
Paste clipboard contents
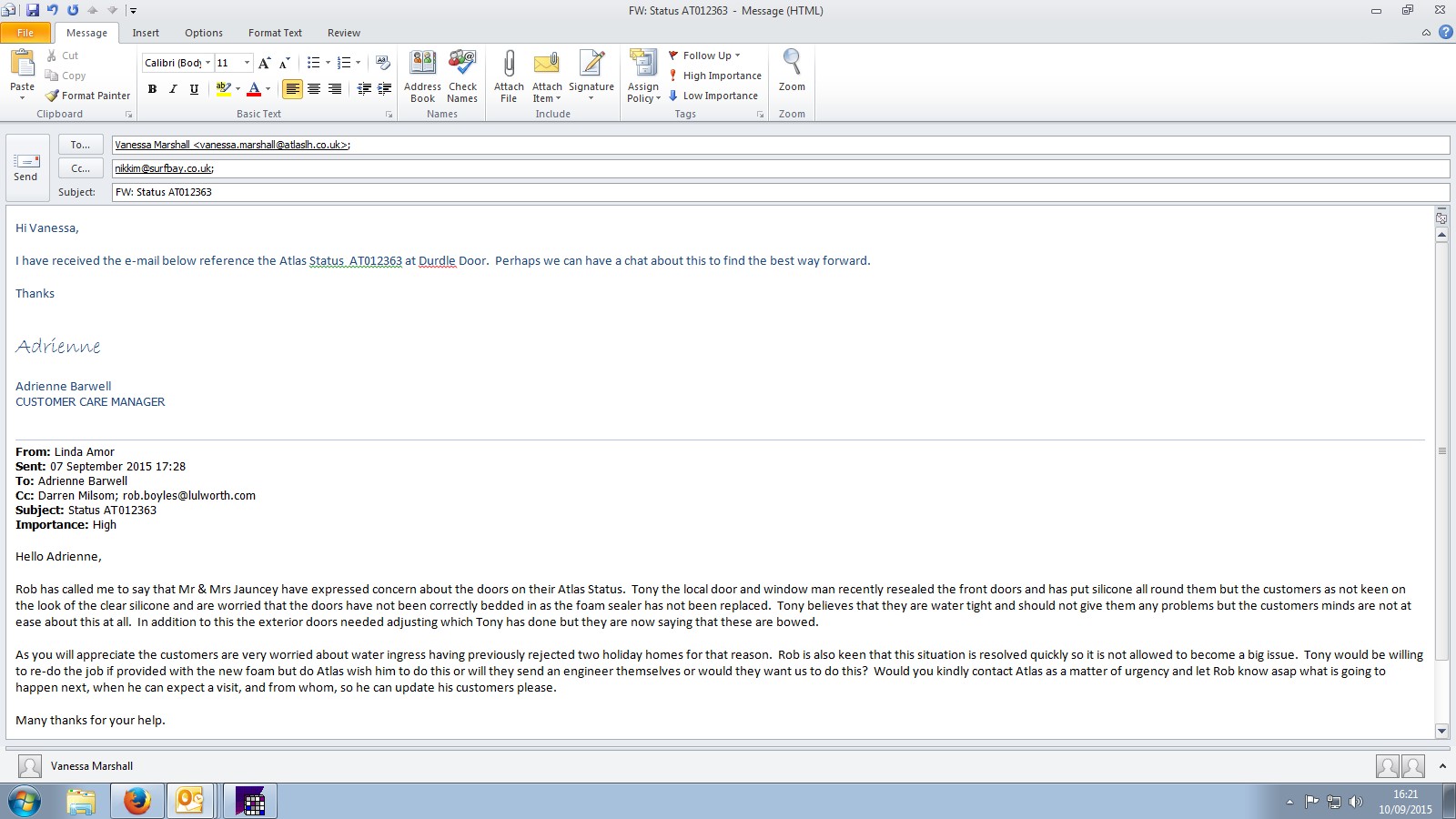(x=22, y=75)
